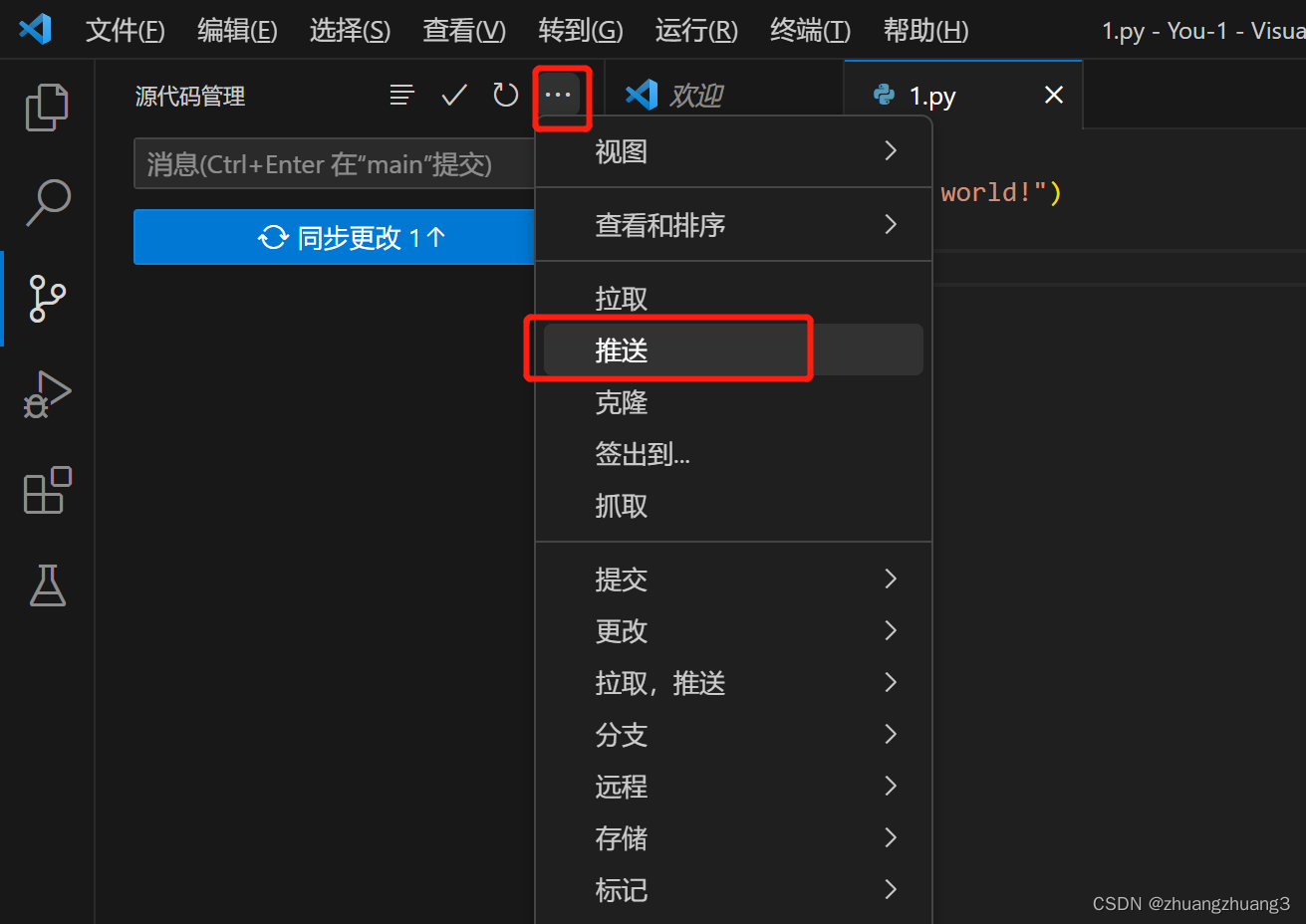This screenshot has height=924, width=1306.
Task: Click the 源代码管理 panel title
Action: [190, 96]
